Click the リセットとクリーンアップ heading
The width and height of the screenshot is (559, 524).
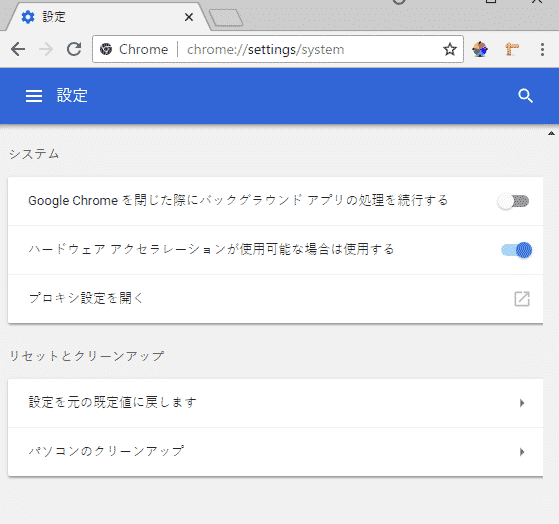click(x=87, y=356)
